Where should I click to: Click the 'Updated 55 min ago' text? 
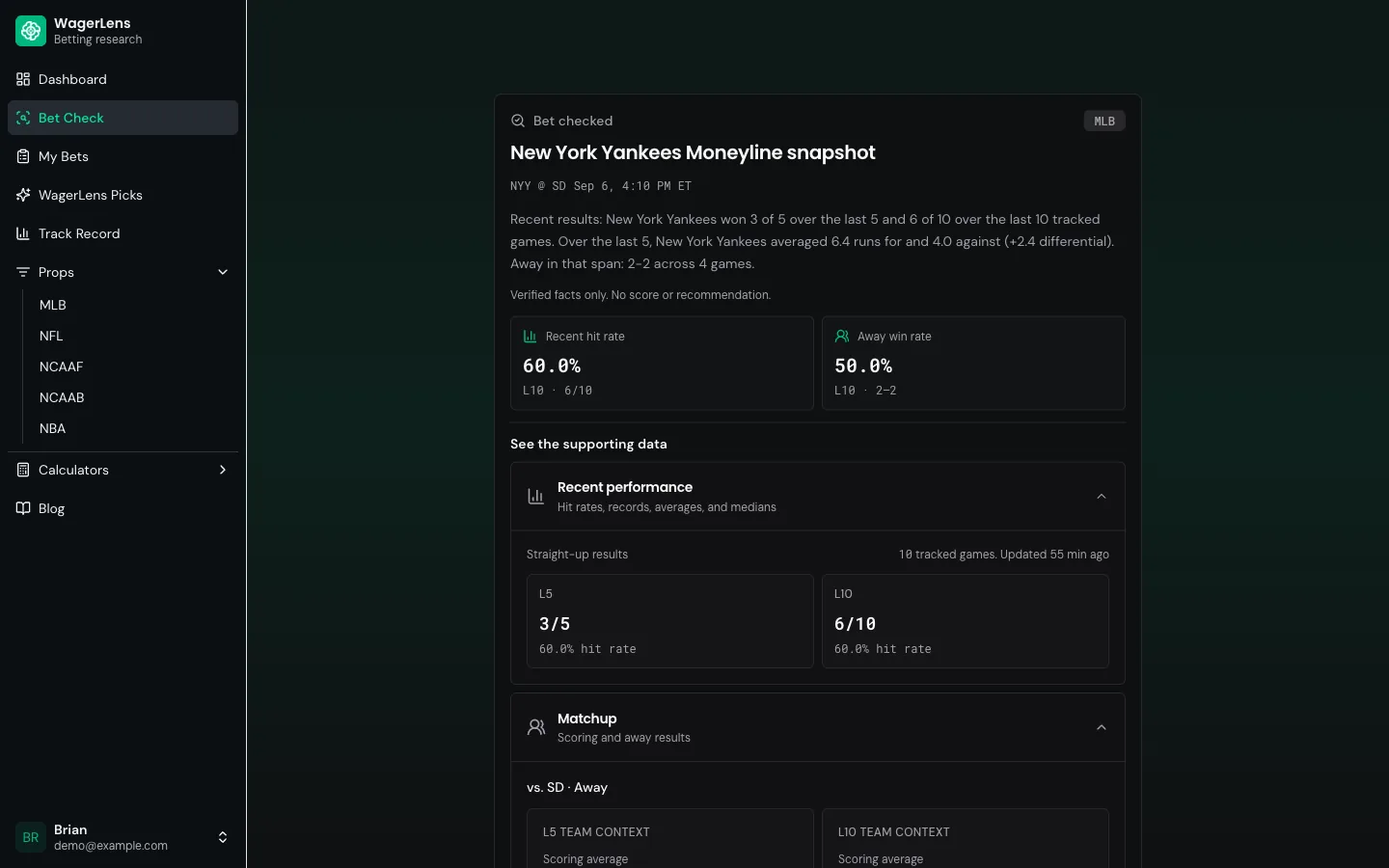pyautogui.click(x=1054, y=555)
